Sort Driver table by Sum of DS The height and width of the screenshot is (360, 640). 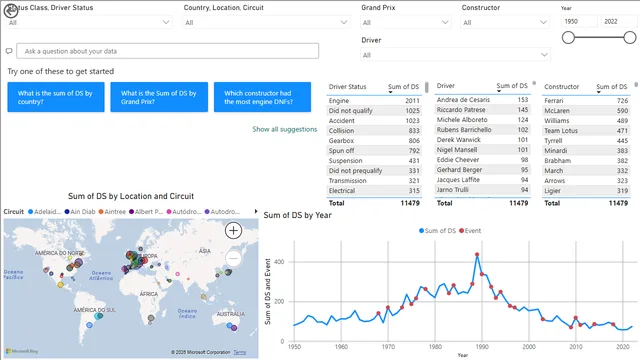(x=512, y=86)
